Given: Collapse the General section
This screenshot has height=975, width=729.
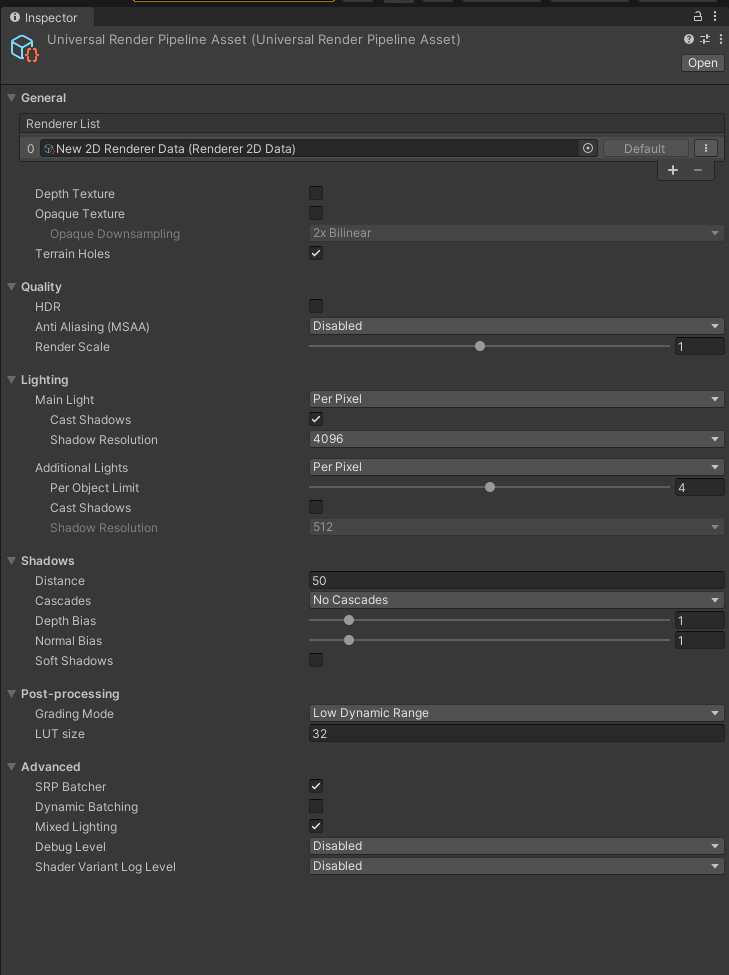Looking at the screenshot, I should (11, 98).
